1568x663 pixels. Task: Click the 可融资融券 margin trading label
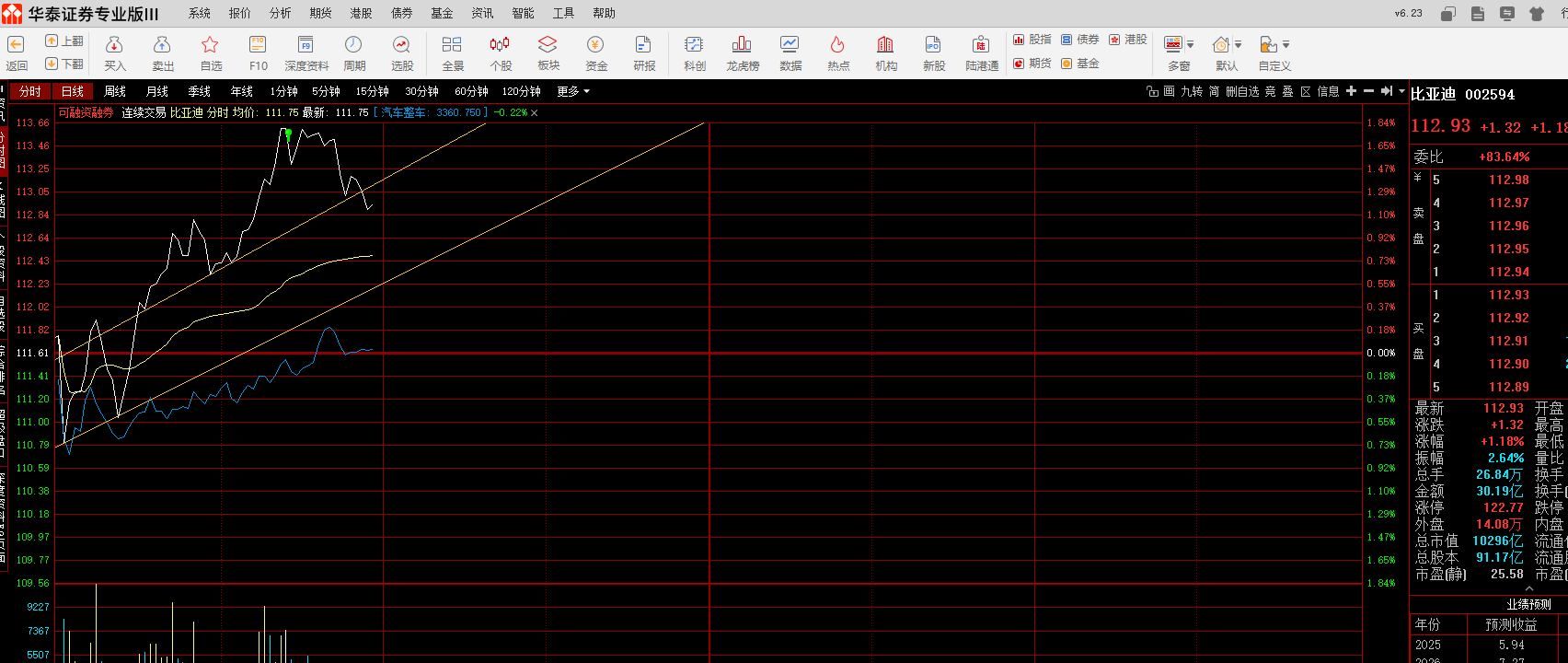point(86,112)
